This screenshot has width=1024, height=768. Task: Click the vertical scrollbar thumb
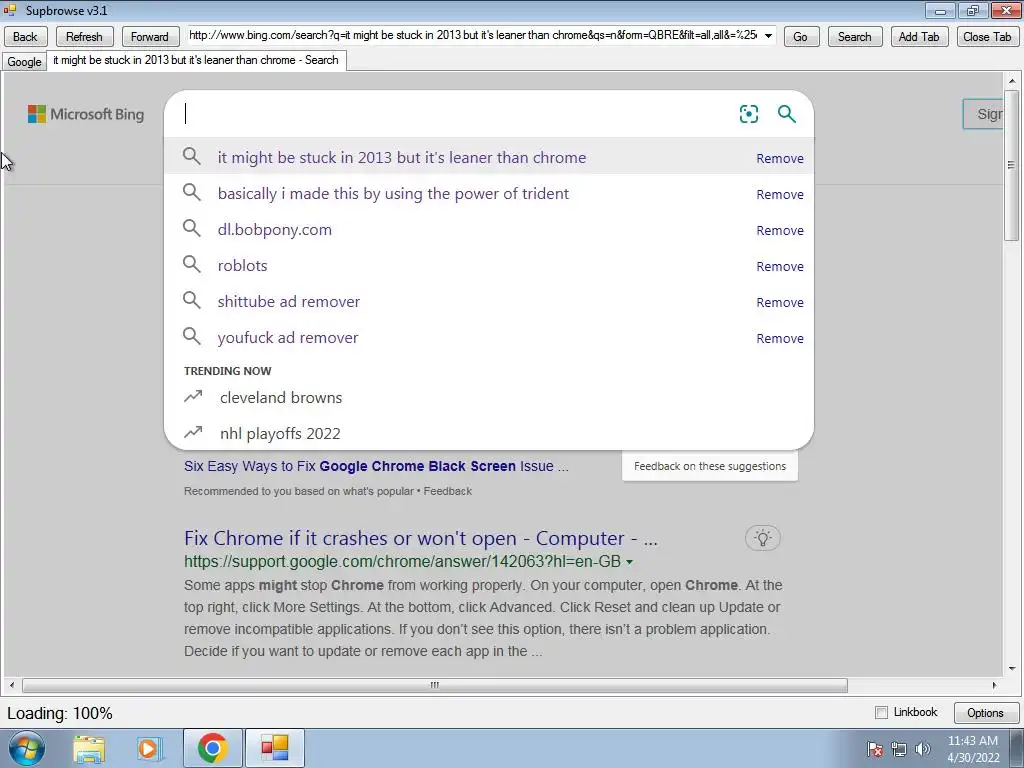tap(1012, 165)
